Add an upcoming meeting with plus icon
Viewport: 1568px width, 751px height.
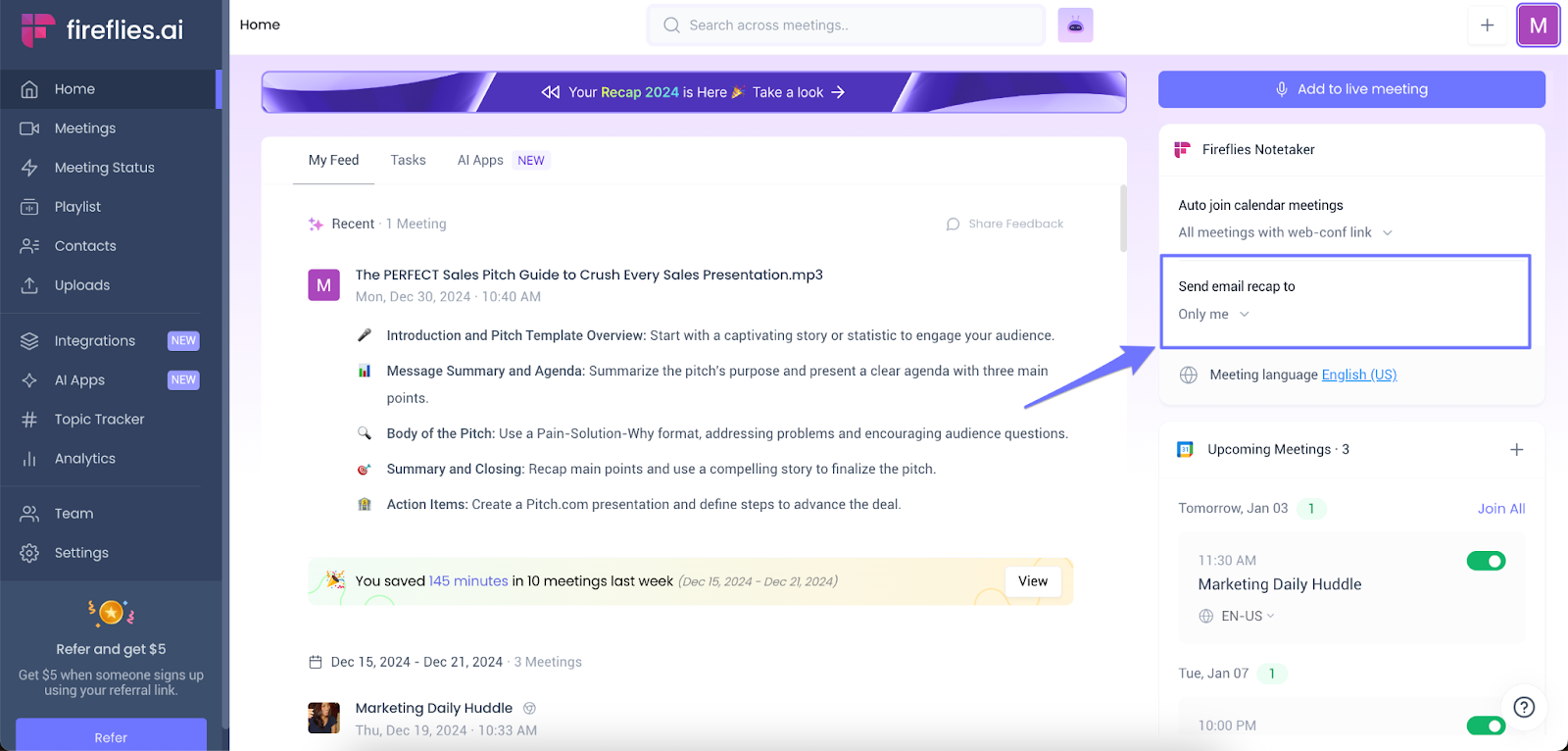1516,449
